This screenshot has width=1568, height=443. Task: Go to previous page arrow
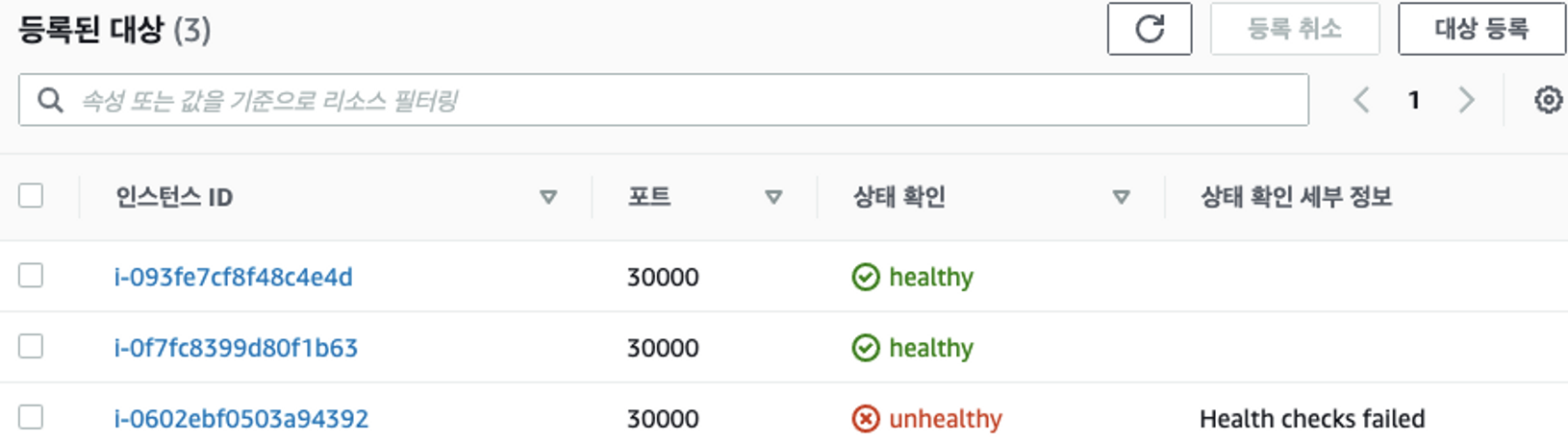[x=1361, y=100]
